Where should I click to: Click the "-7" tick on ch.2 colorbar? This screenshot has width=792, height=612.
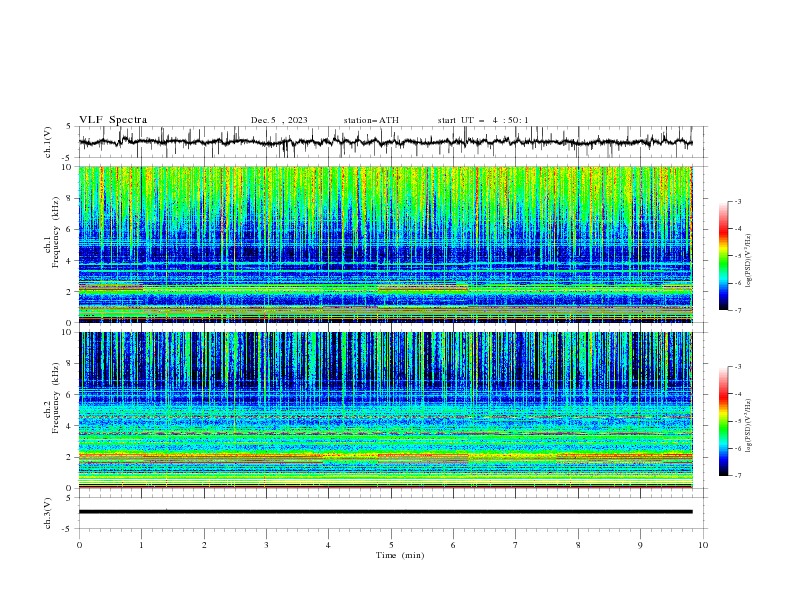click(737, 476)
